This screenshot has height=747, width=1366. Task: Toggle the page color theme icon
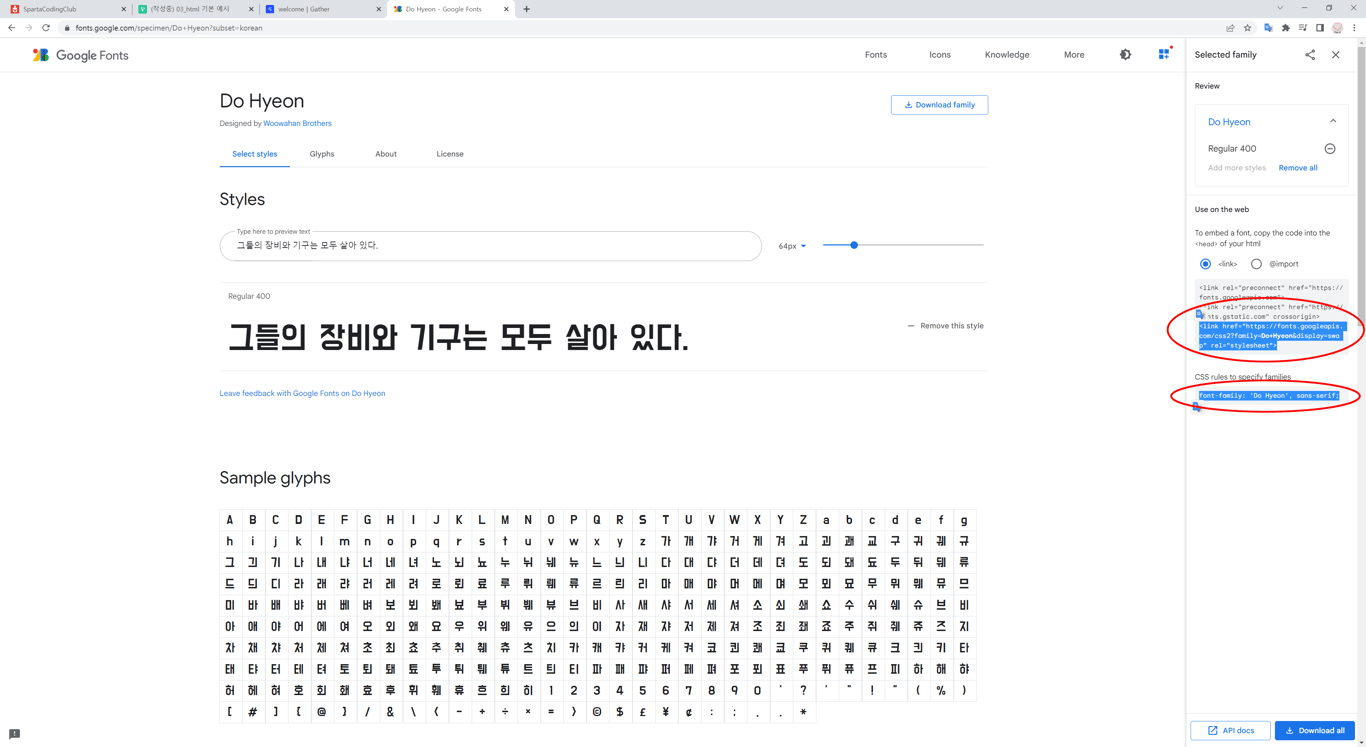pyautogui.click(x=1125, y=55)
